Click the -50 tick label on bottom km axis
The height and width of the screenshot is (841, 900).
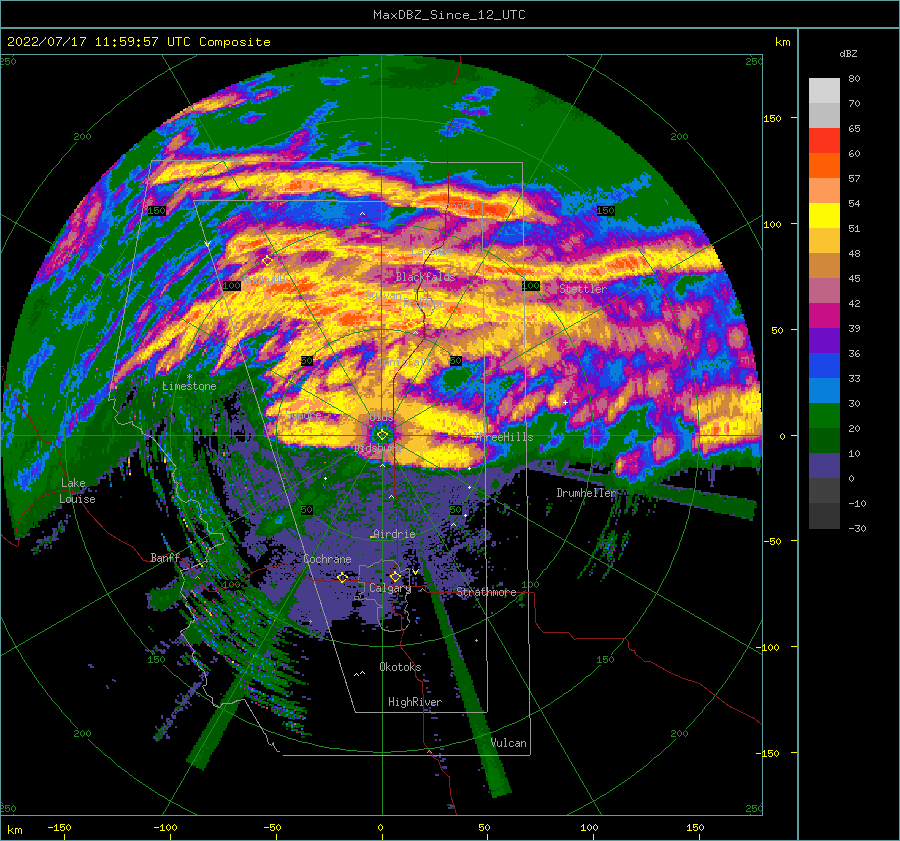tap(272, 828)
